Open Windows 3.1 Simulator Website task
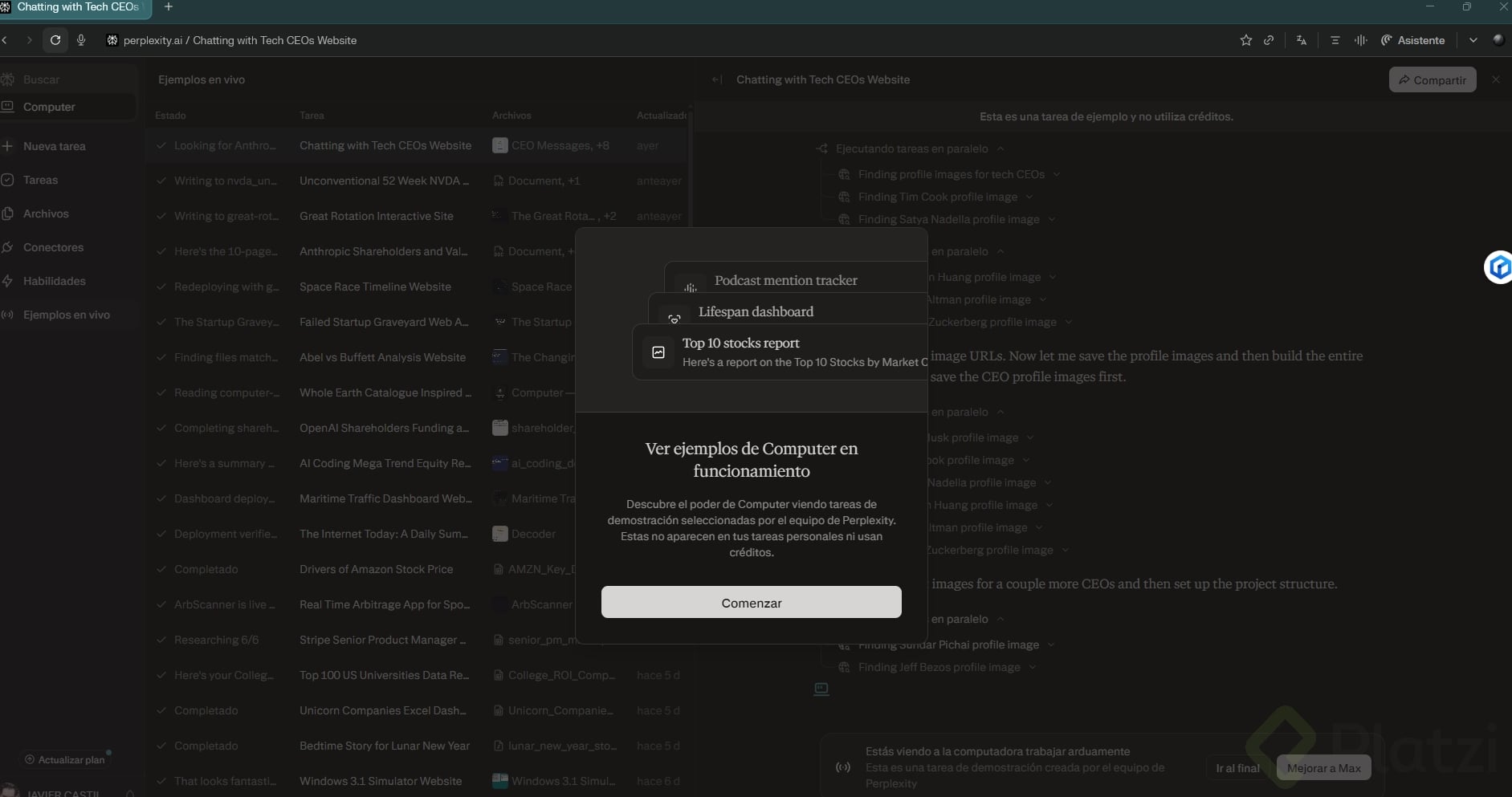Screen dimensions: 1512x797 click(418, 781)
